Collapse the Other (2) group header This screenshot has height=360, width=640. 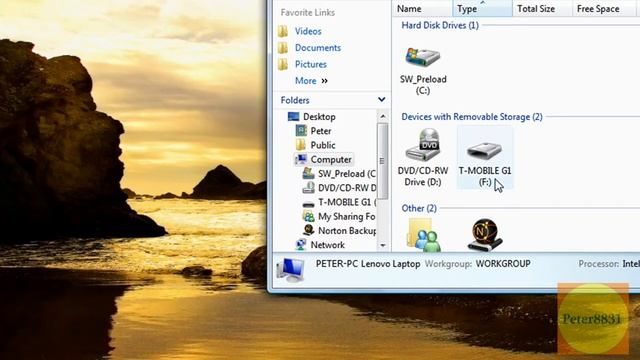(419, 208)
